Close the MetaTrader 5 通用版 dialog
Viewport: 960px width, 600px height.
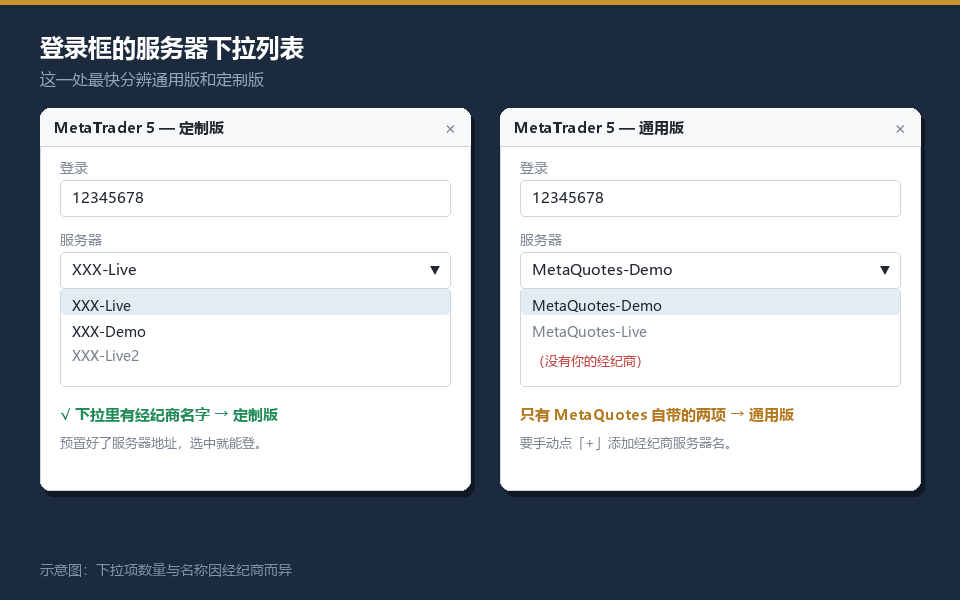click(x=900, y=129)
